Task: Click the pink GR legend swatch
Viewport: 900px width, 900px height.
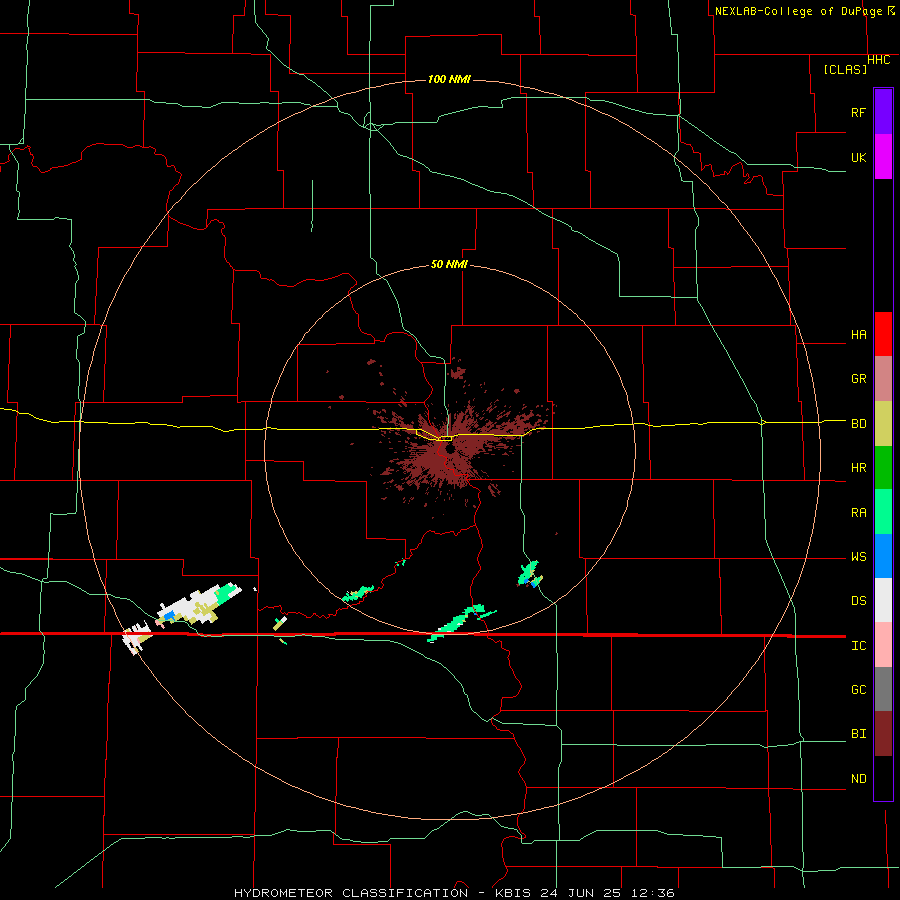Action: tap(883, 379)
